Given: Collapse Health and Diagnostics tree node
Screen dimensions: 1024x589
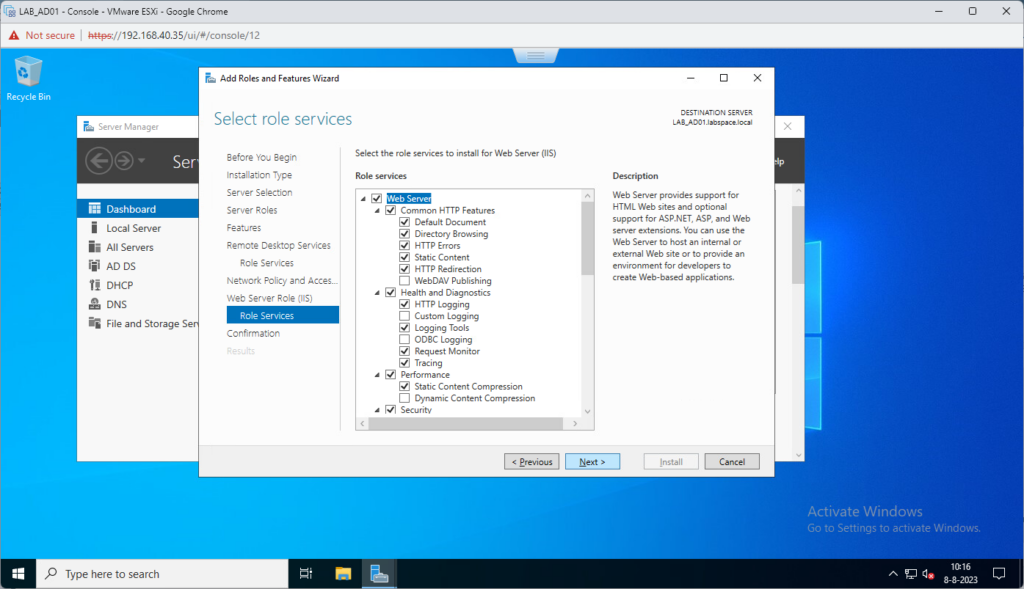Looking at the screenshot, I should tap(377, 293).
